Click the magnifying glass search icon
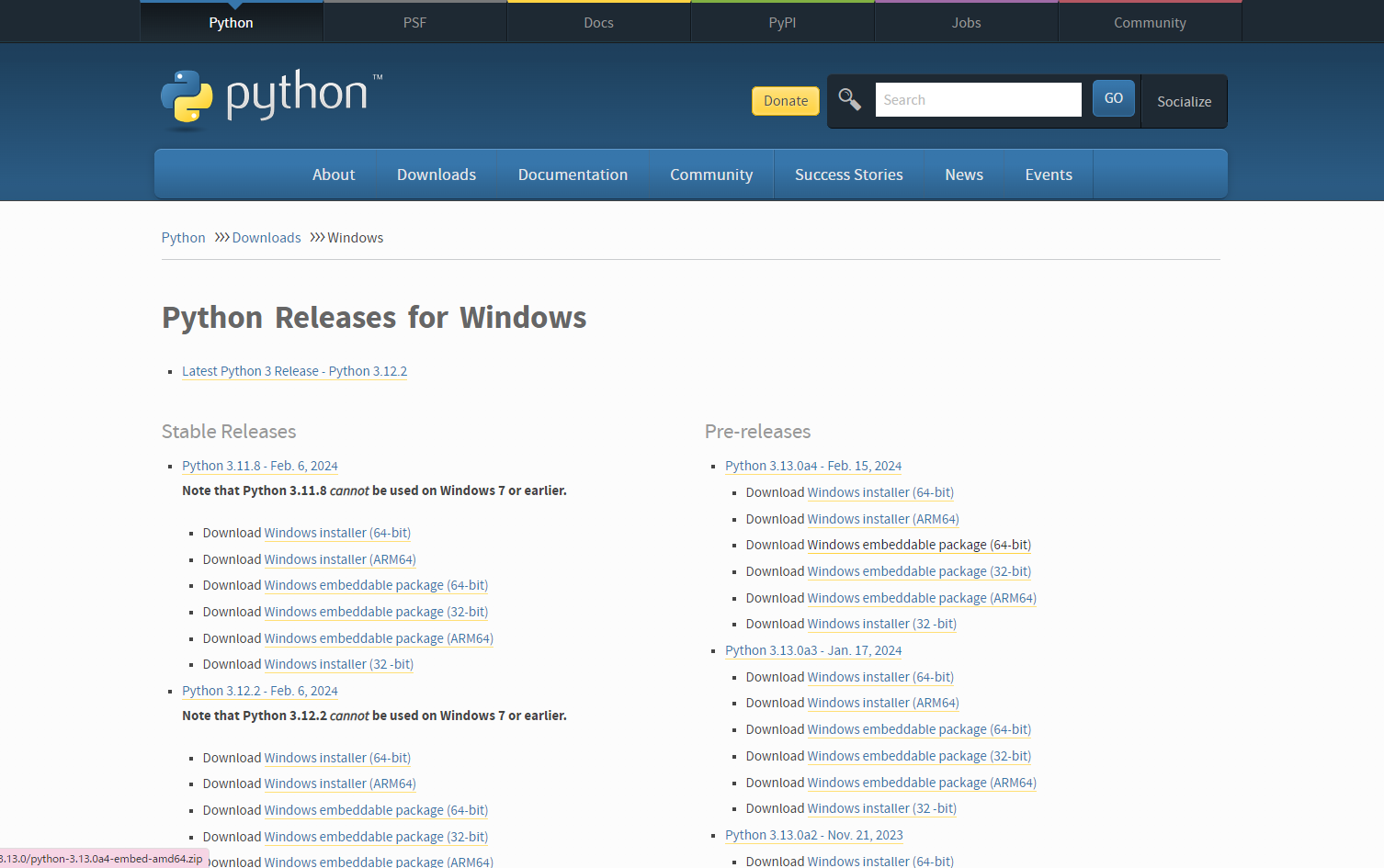Viewport: 1384px width, 868px height. pyautogui.click(x=850, y=99)
